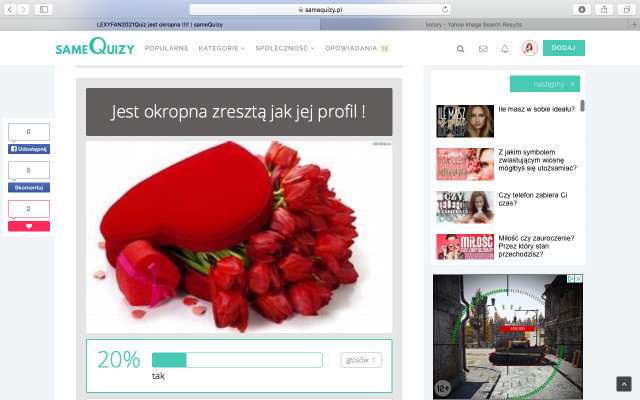The image size is (640, 400).
Task: Click the Safari share icon
Action: click(x=604, y=9)
